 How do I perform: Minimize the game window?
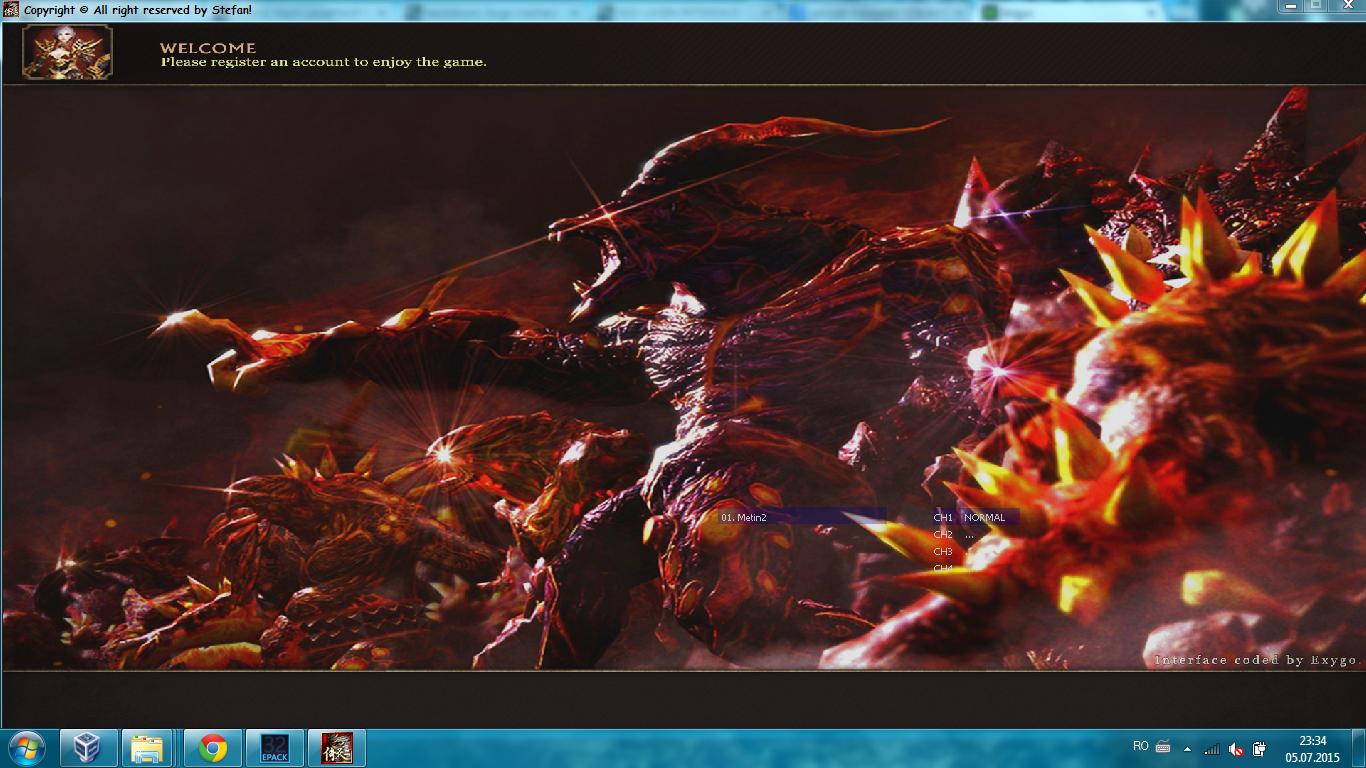point(1290,6)
